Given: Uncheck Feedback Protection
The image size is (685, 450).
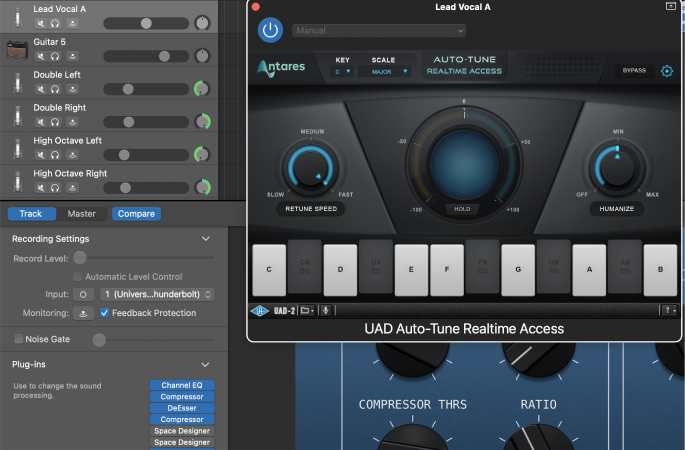Looking at the screenshot, I should tap(104, 313).
